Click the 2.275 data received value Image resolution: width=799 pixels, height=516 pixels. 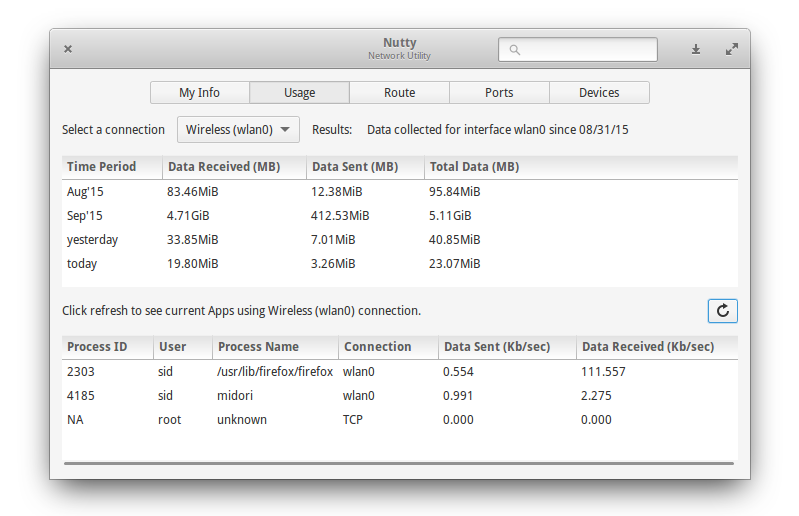[x=596, y=396]
